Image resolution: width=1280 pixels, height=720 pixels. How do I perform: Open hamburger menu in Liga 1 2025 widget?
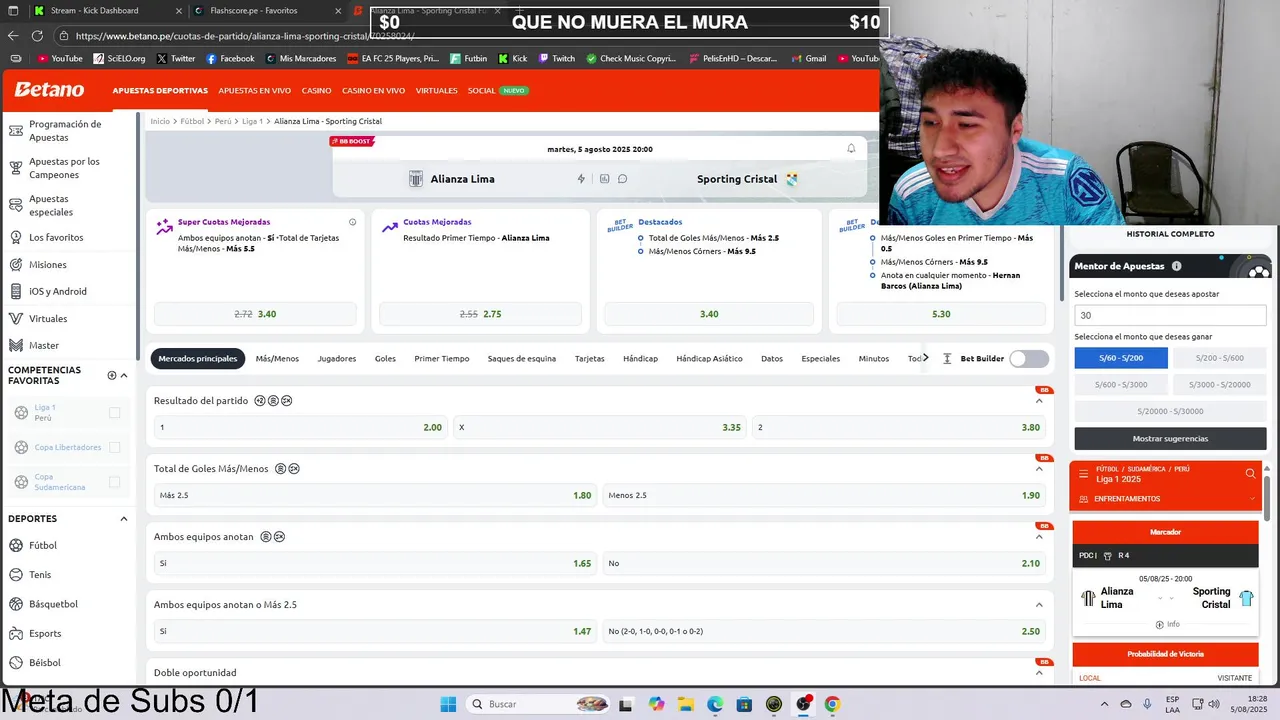(x=1083, y=474)
